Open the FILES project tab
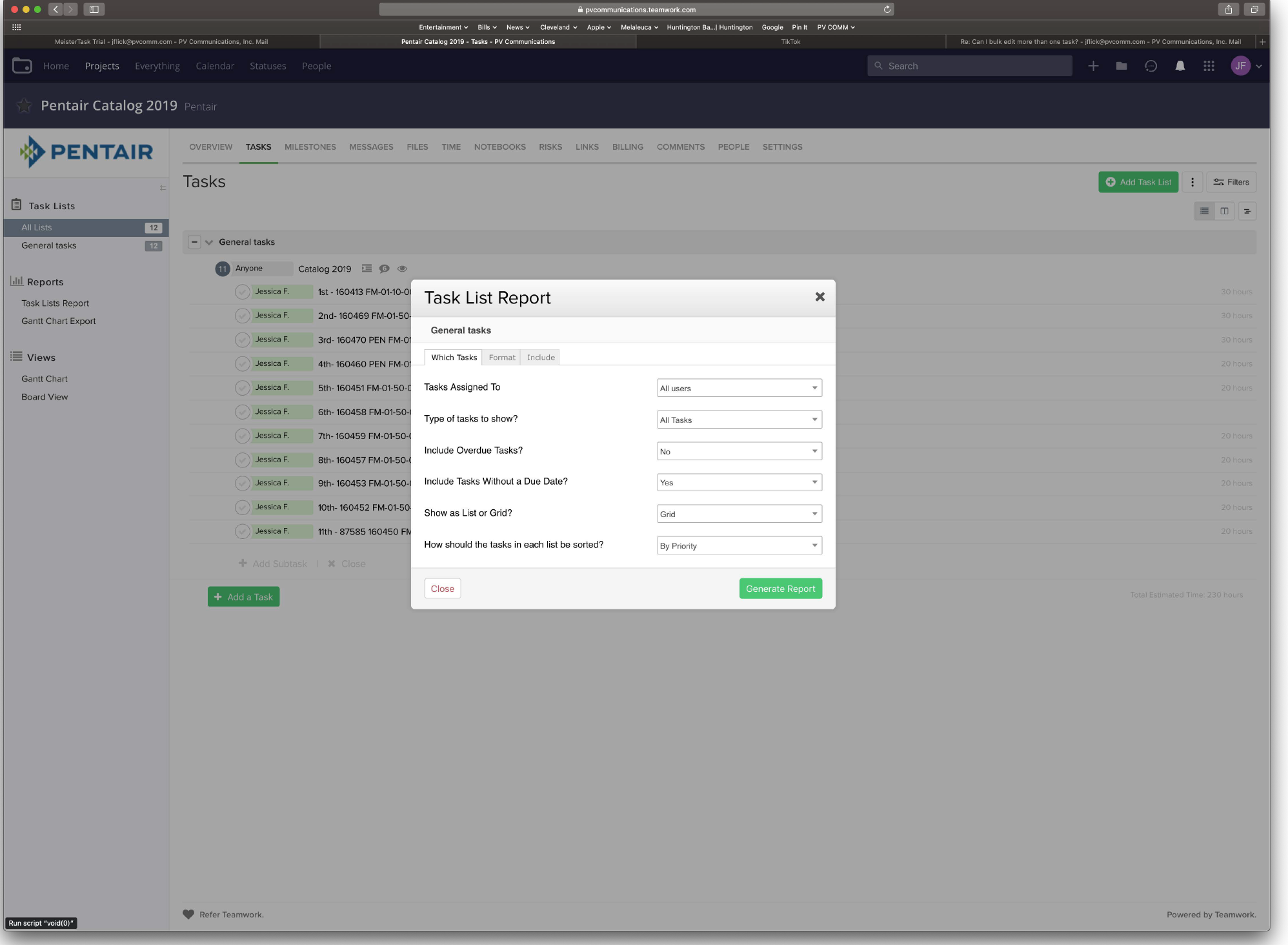1288x945 pixels. click(417, 147)
